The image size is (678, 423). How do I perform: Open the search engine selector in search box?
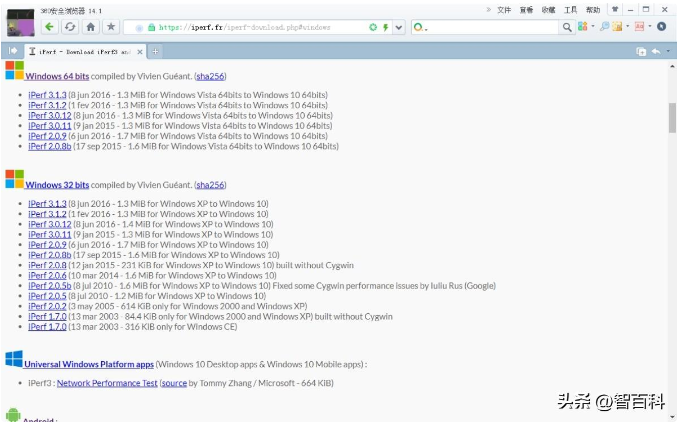coord(420,27)
